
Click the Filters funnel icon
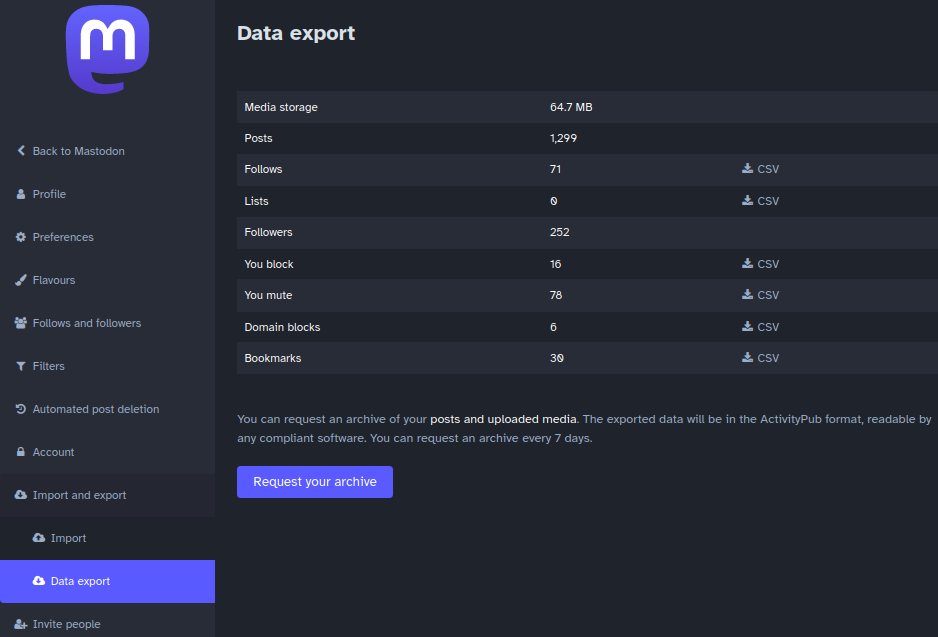[x=21, y=366]
